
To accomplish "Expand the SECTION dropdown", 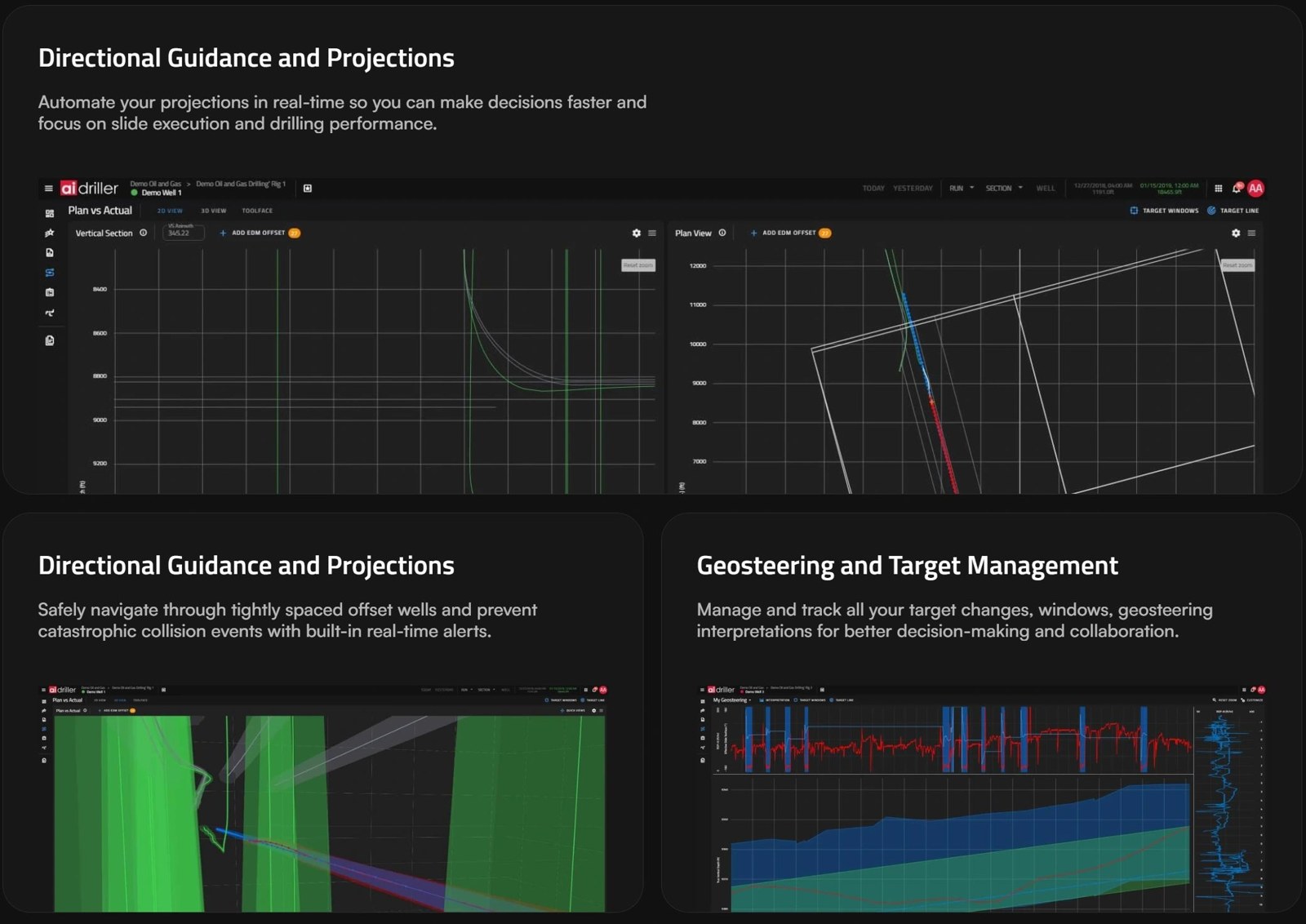I will click(1003, 189).
